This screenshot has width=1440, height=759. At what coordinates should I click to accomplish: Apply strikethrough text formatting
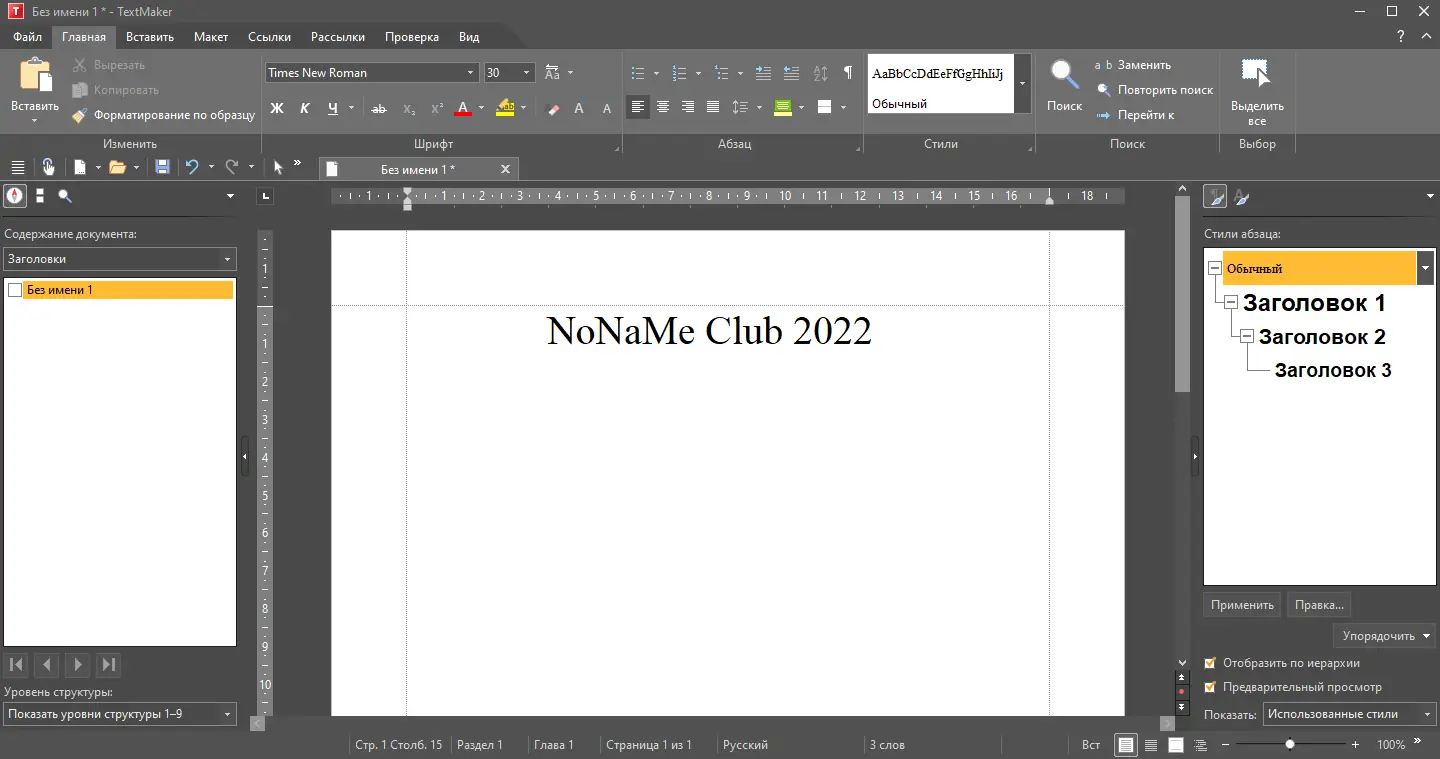coord(379,108)
